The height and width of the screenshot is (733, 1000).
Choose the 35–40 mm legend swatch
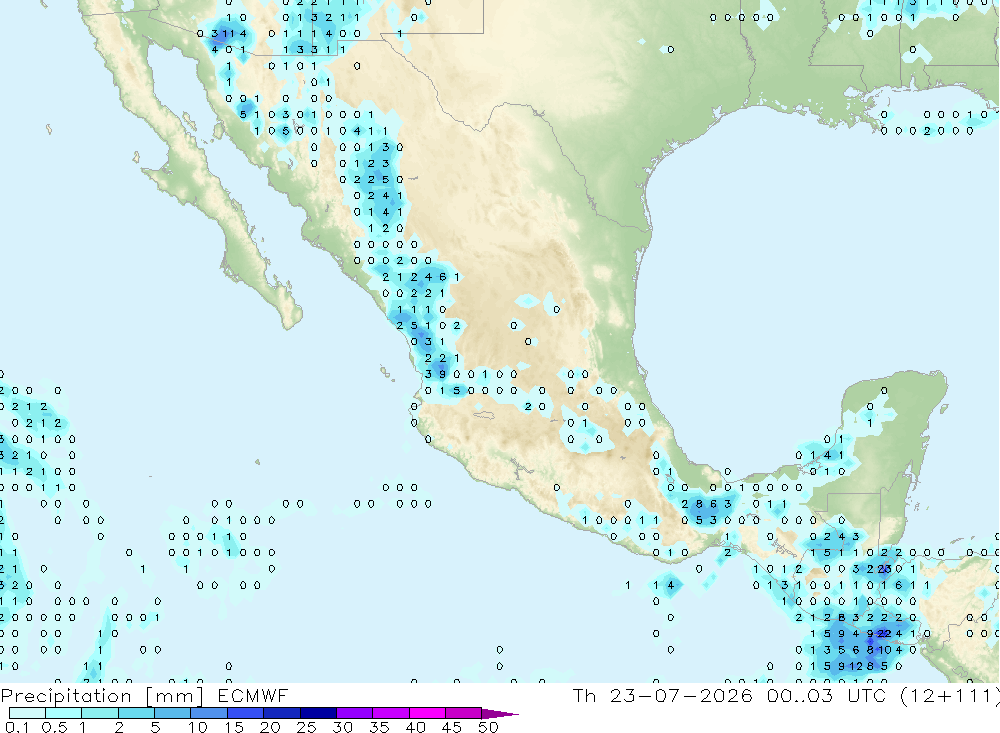tap(391, 713)
